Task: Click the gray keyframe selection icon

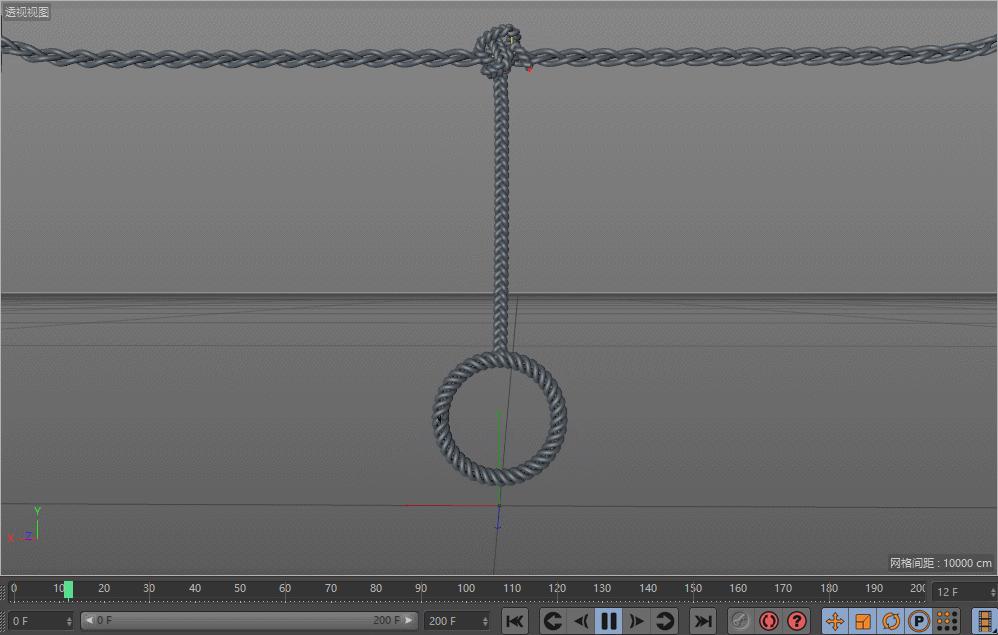Action: [x=740, y=620]
